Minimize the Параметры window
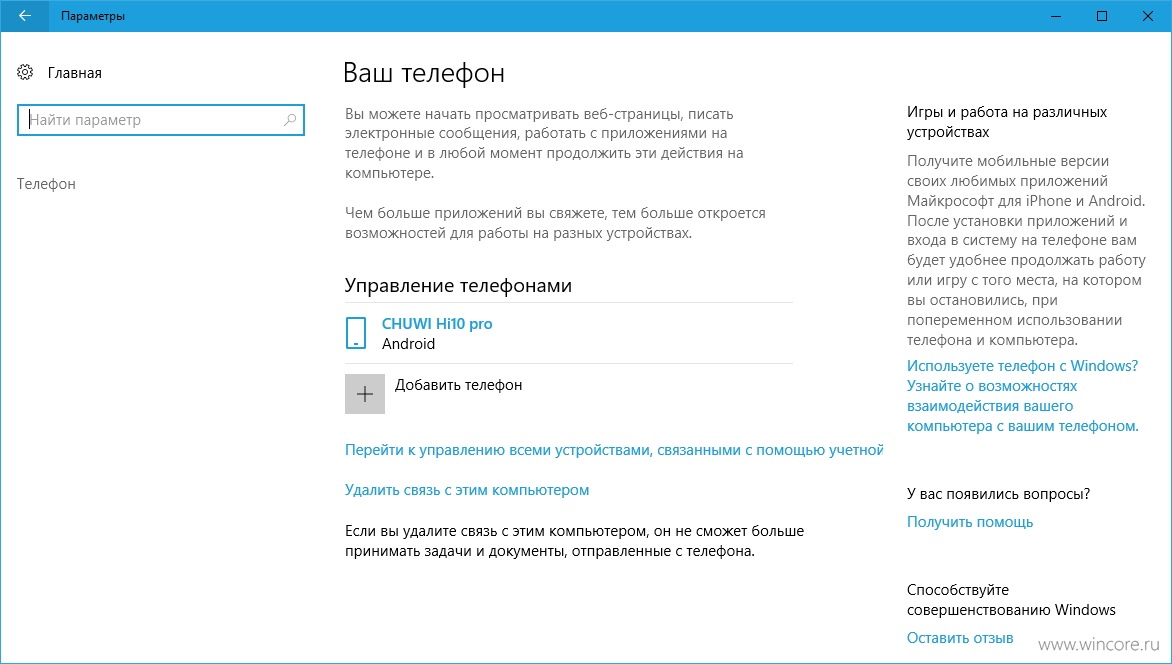The width and height of the screenshot is (1172, 664). (x=1056, y=16)
